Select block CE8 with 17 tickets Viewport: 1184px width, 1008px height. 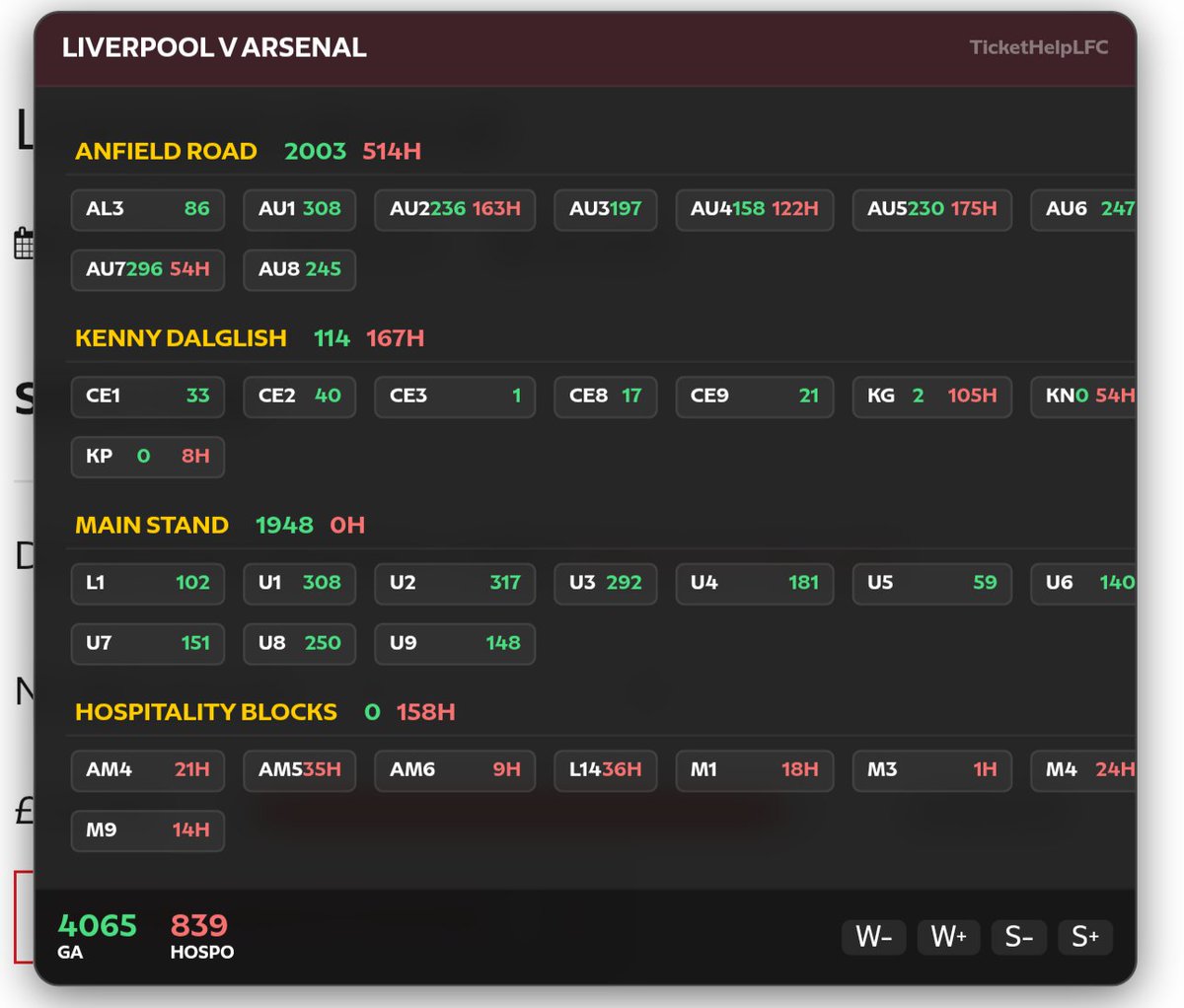(605, 396)
